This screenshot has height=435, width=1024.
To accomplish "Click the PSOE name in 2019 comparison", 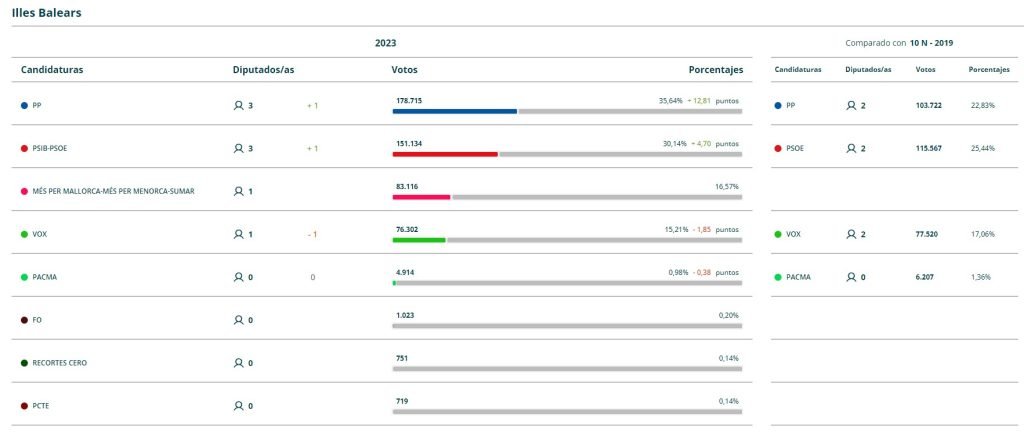I will point(795,148).
